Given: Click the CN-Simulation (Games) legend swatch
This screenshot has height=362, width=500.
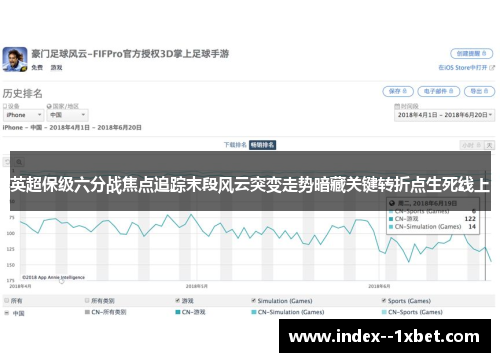Looking at the screenshot, I should tap(254, 312).
